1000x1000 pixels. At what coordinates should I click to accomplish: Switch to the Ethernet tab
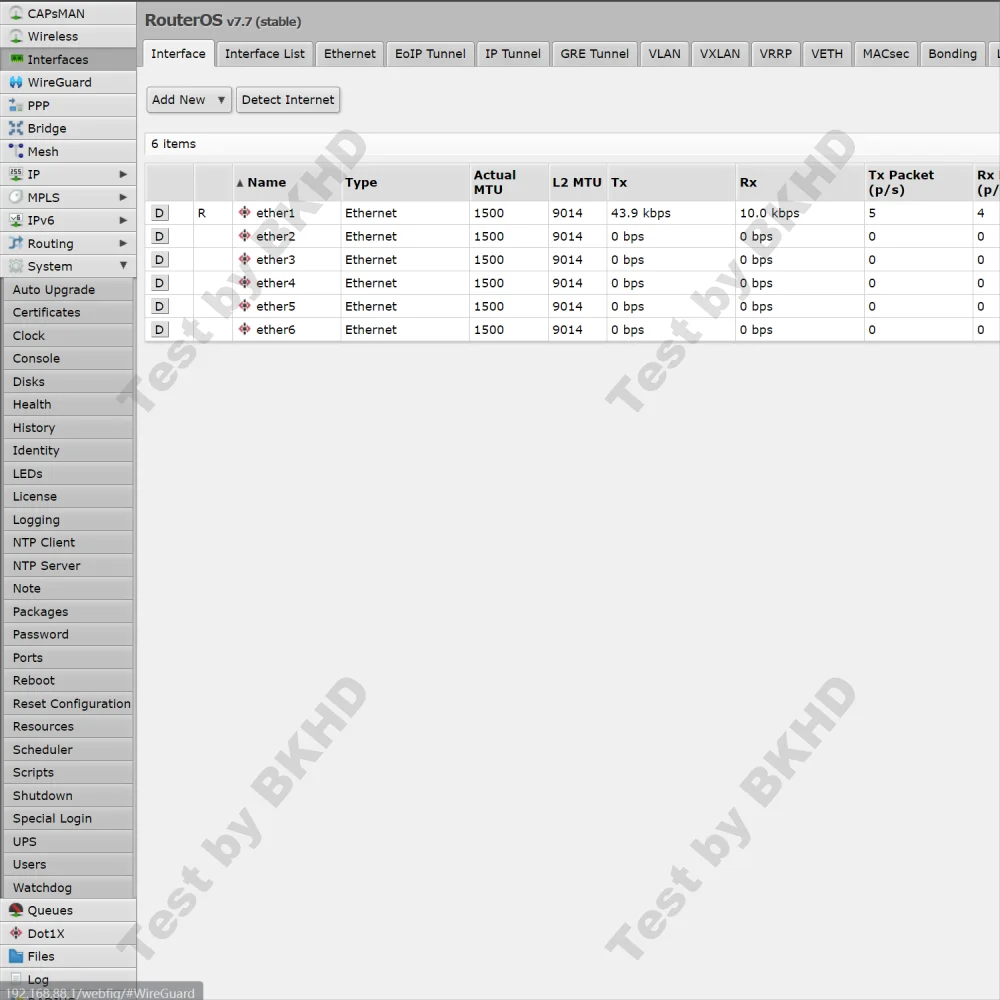pyautogui.click(x=349, y=54)
